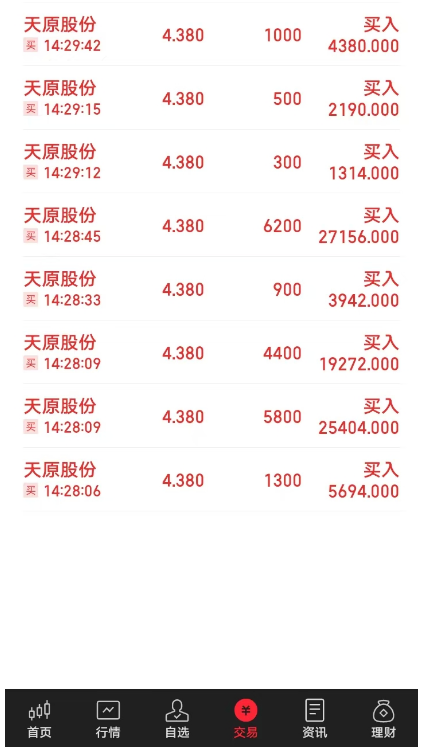The height and width of the screenshot is (747, 429).
Task: Open the trade with quantity 4400
Action: click(x=211, y=352)
